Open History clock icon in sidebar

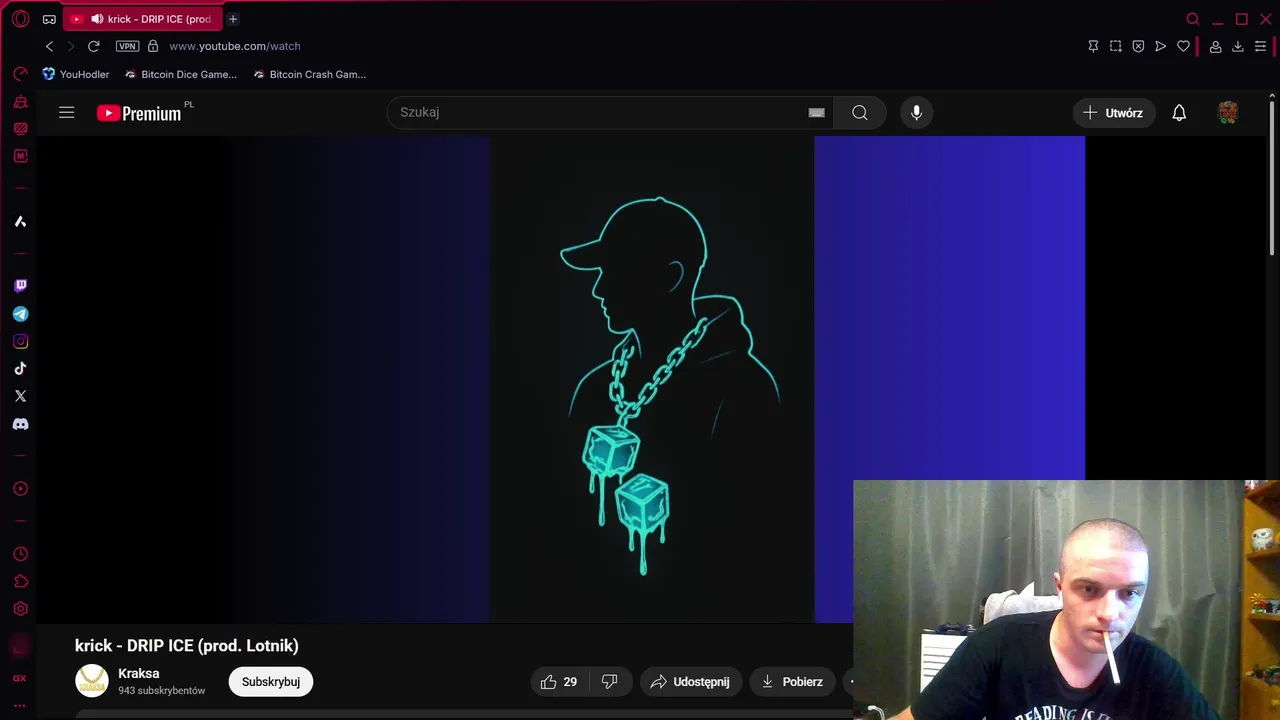(20, 554)
